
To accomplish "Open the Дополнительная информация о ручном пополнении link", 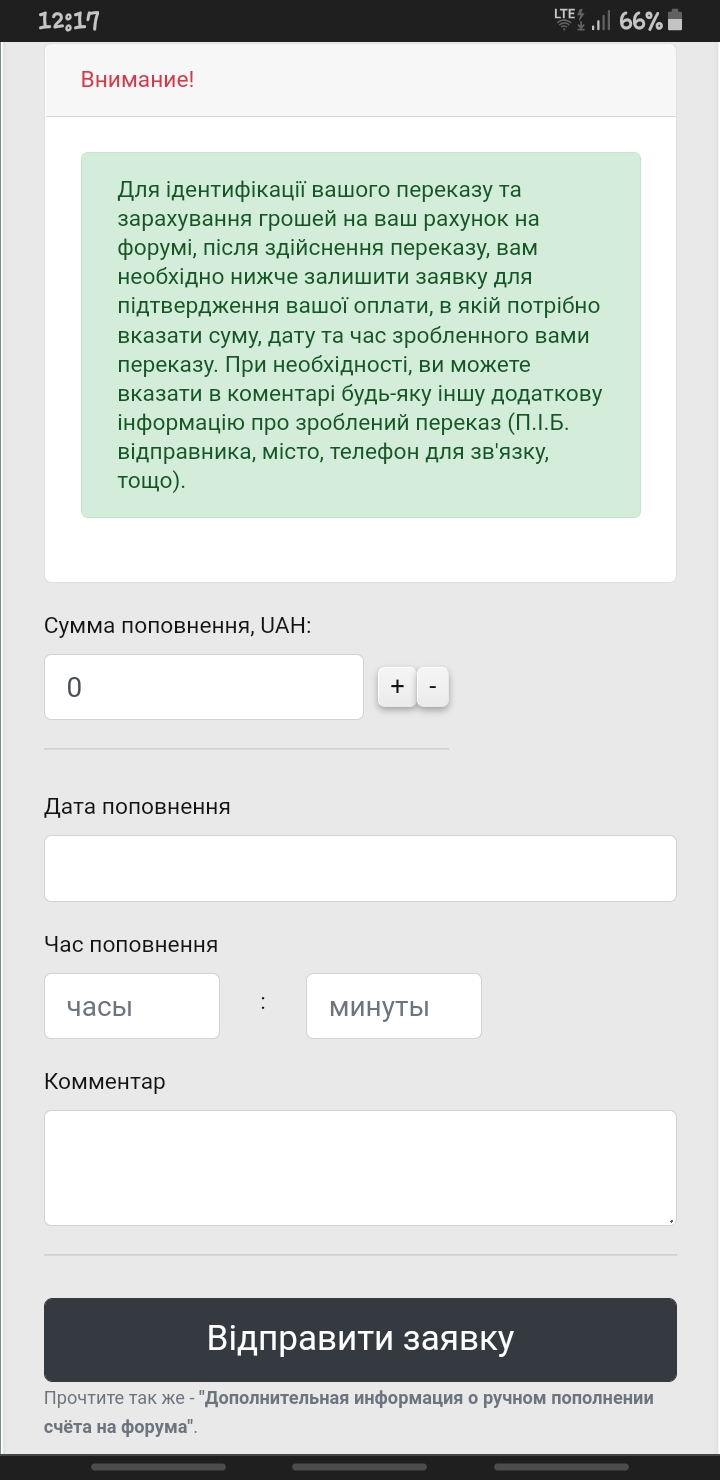I will [428, 1398].
